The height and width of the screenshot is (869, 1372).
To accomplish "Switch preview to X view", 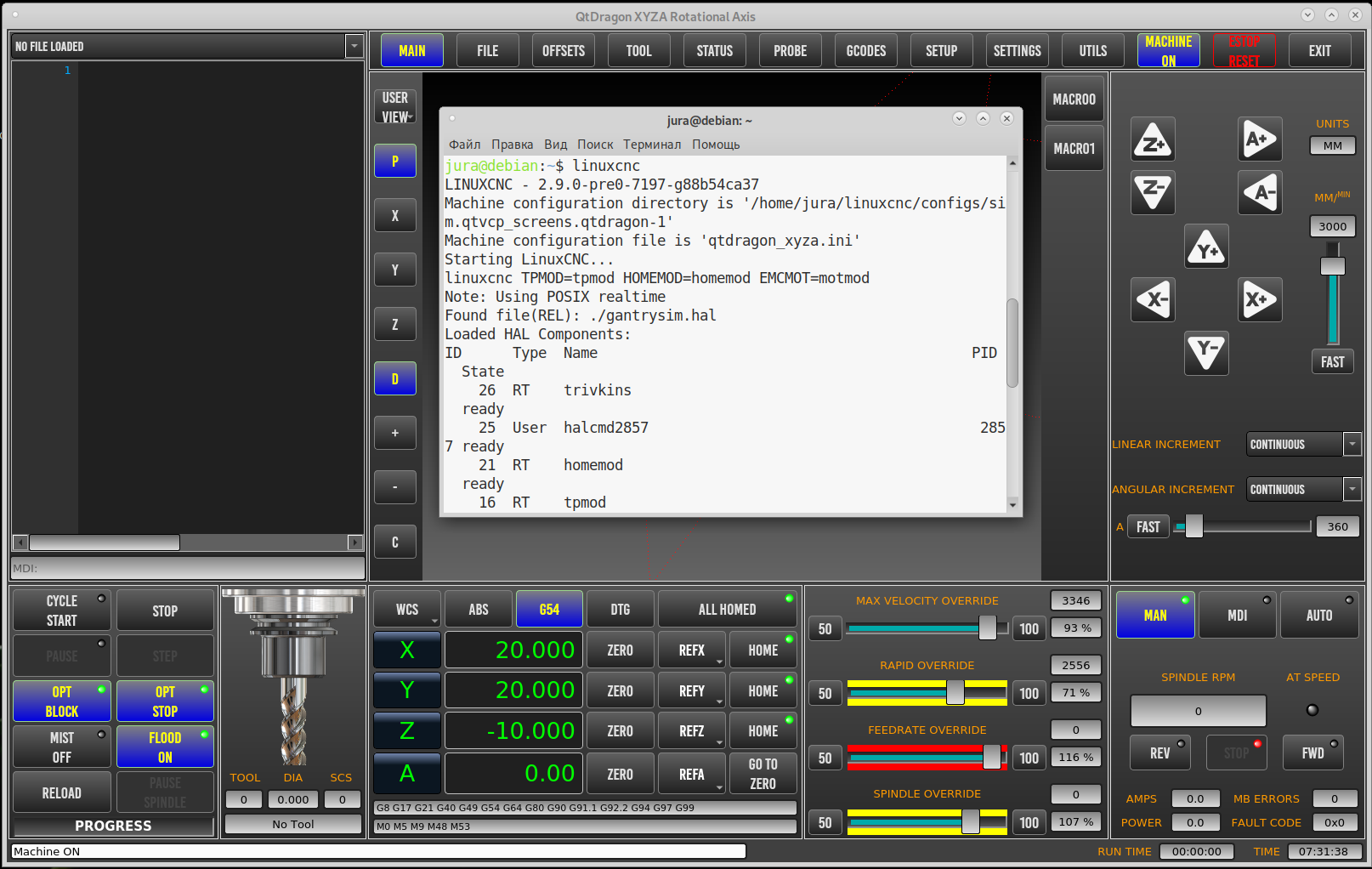I will 395,215.
